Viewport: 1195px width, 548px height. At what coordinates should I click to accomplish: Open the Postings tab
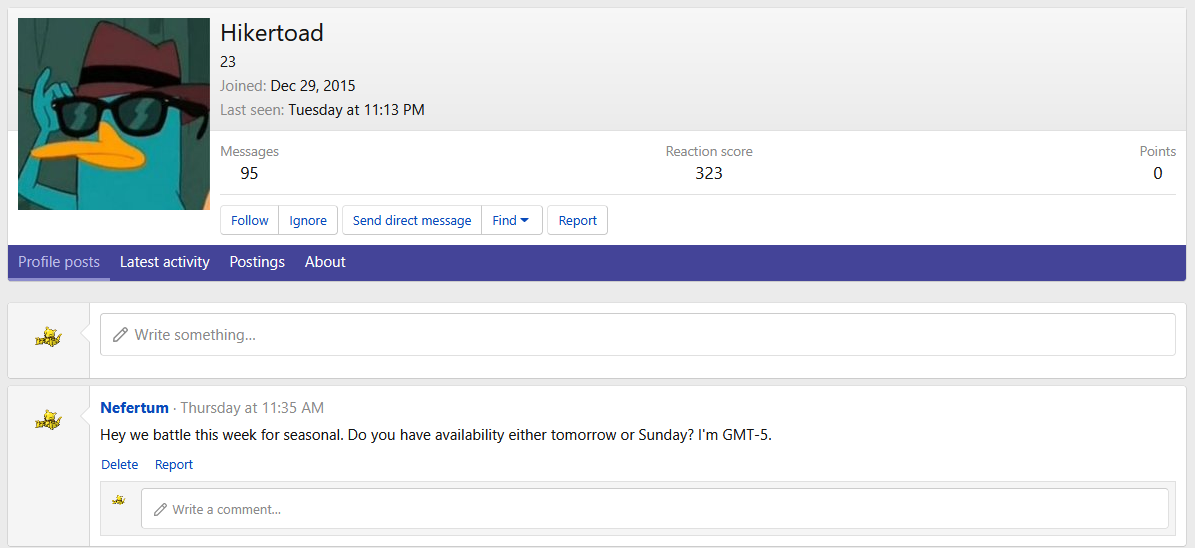pos(257,262)
